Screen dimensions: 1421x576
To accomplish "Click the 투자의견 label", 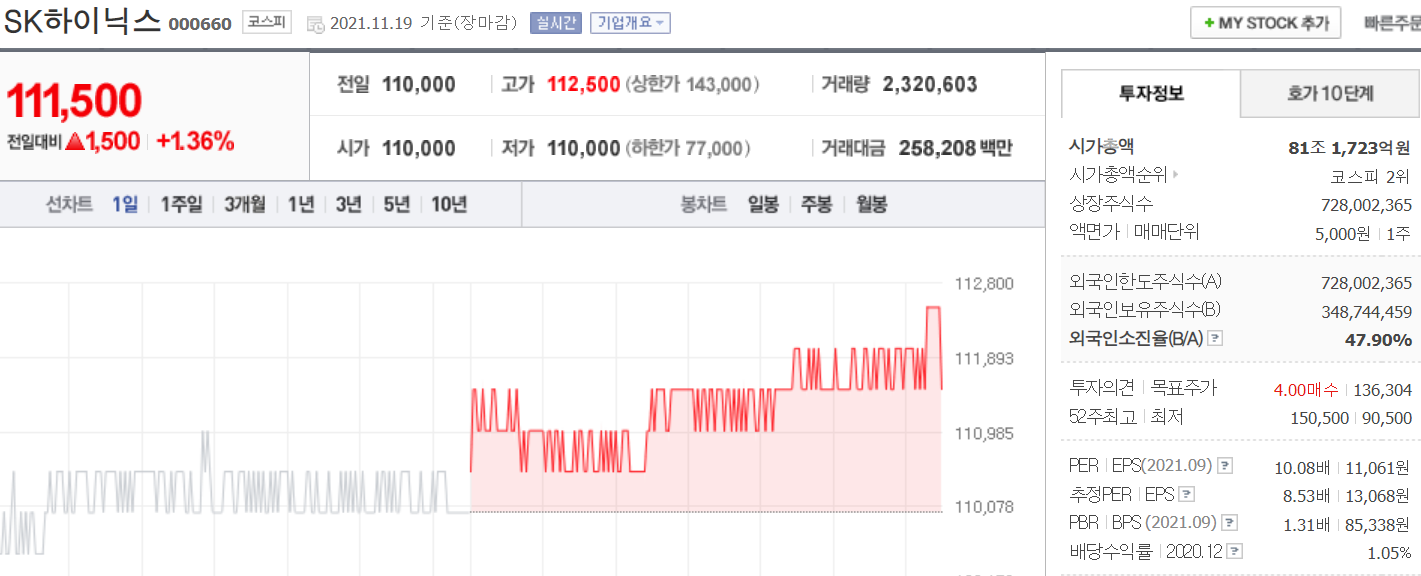I will [1101, 388].
